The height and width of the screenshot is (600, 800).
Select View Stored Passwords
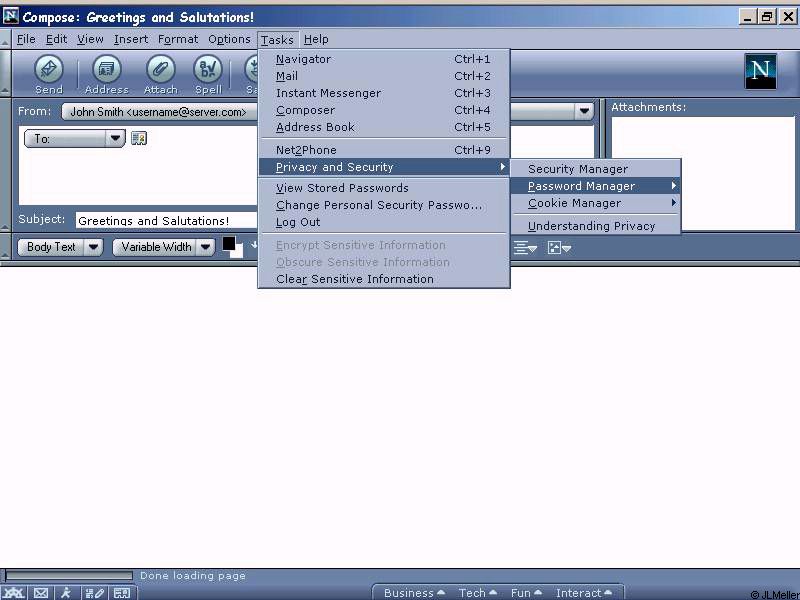(384, 188)
